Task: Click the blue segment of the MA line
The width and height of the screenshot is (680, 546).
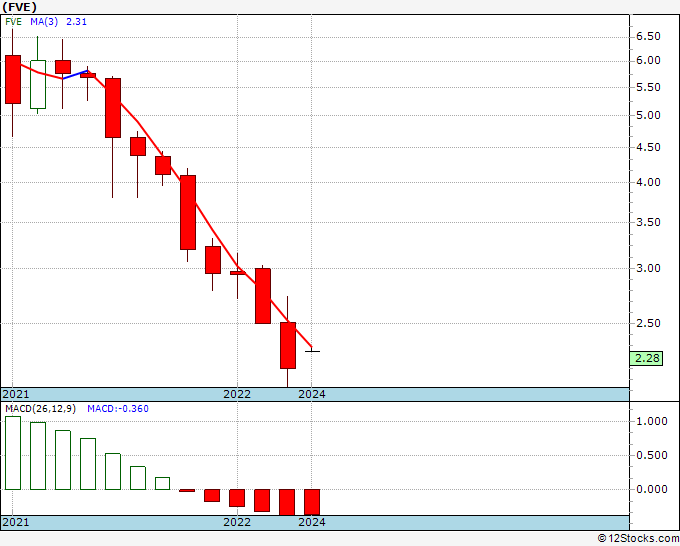Action: tap(75, 75)
